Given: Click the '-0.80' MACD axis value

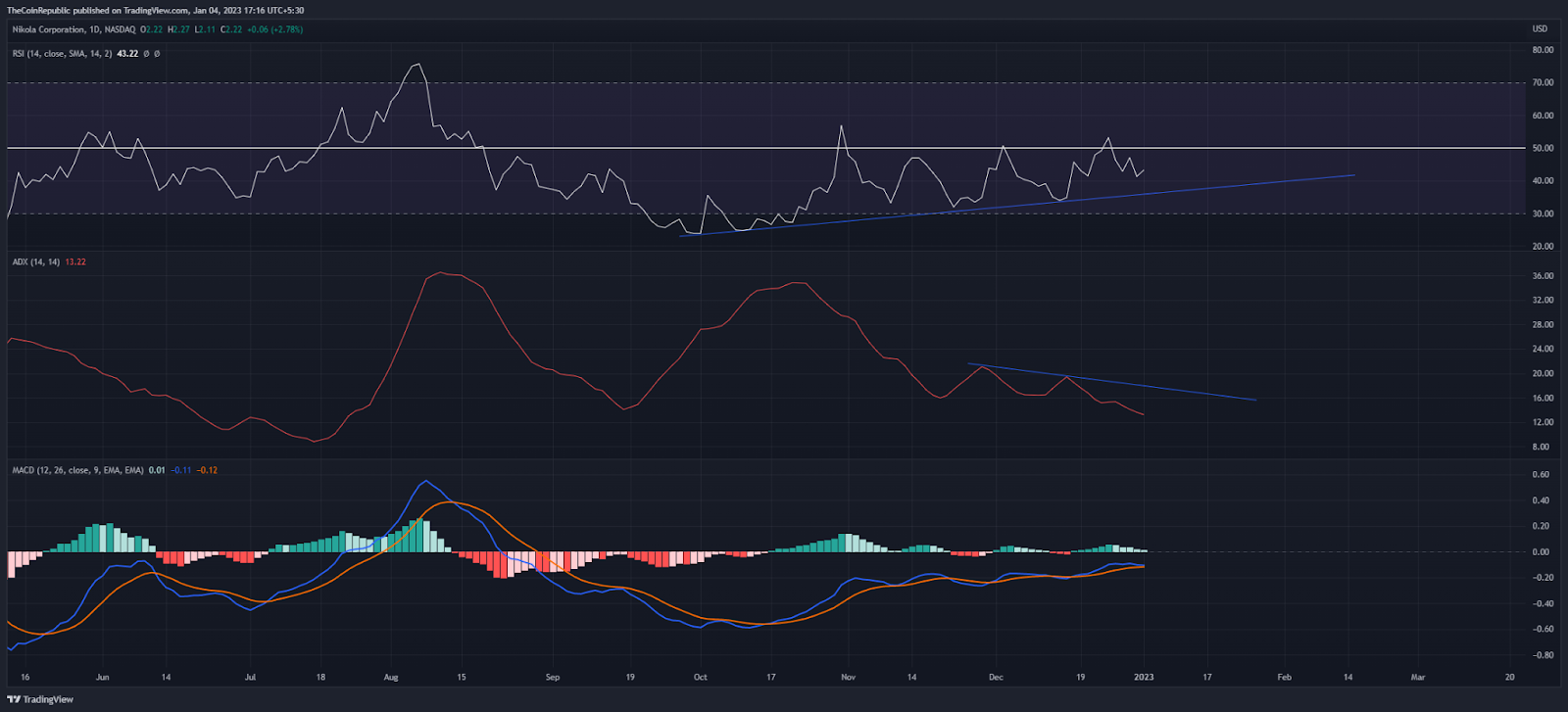Looking at the screenshot, I should point(1543,655).
